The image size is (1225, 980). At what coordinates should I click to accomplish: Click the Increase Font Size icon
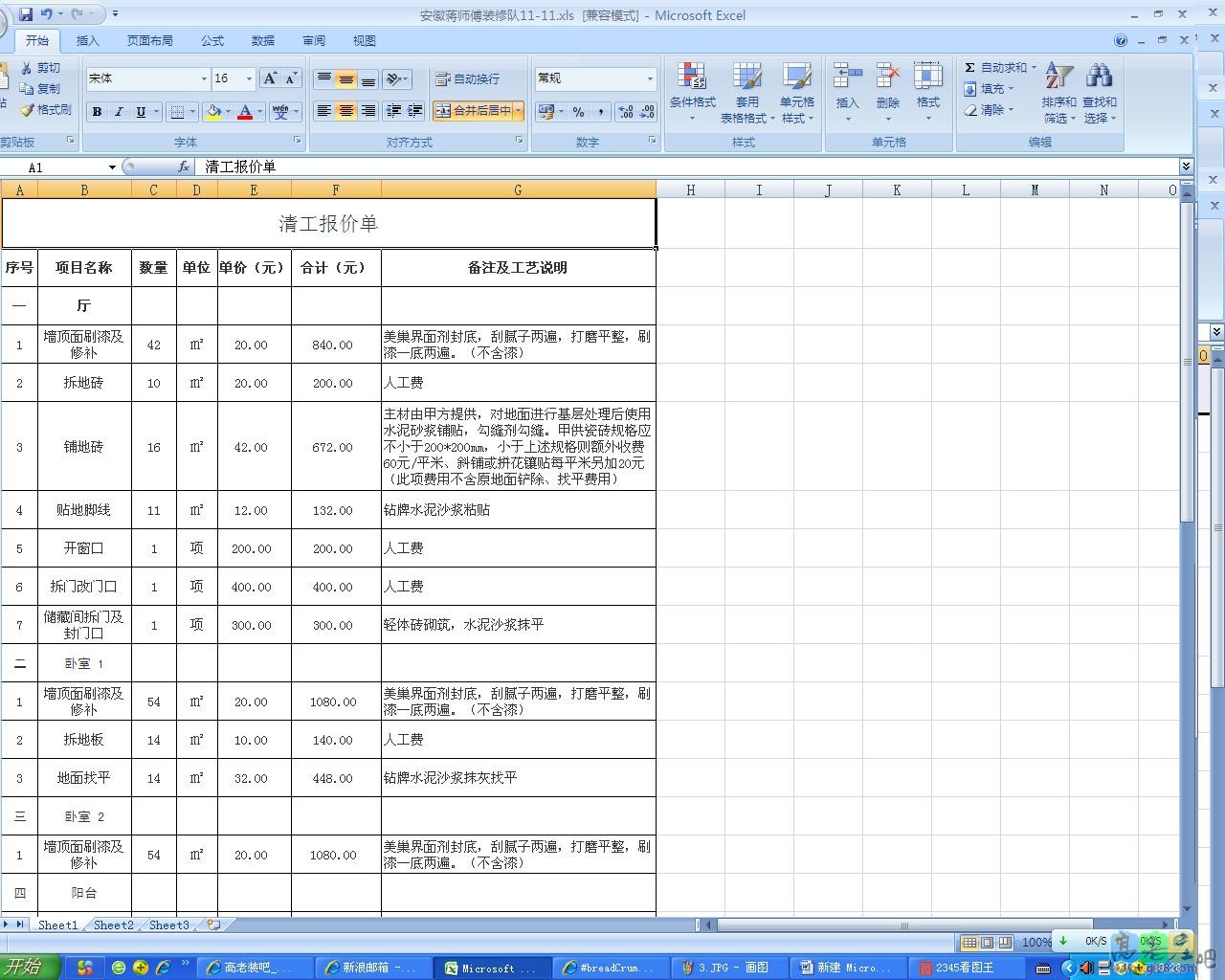[x=270, y=78]
